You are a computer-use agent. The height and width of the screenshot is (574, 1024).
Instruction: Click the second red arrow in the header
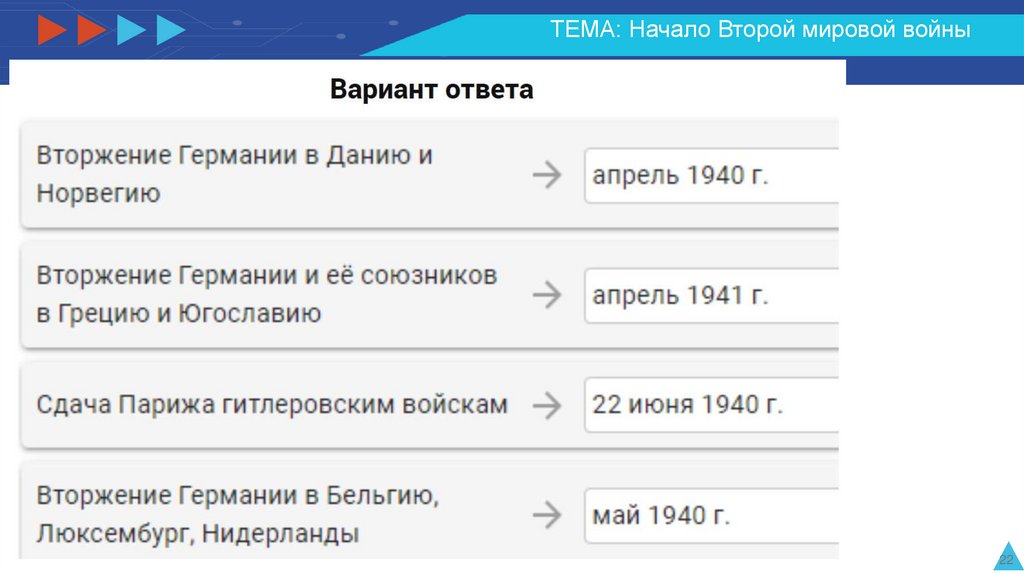point(90,31)
